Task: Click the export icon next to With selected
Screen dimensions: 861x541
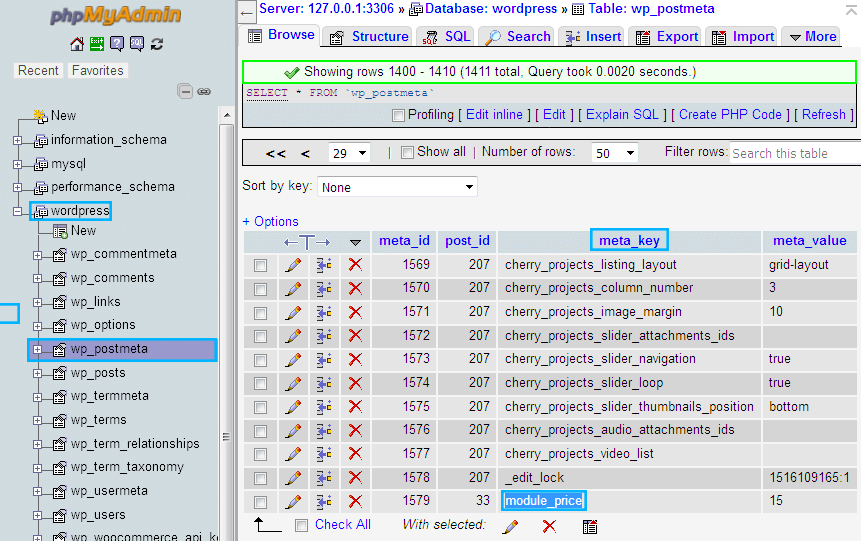Action: pos(590,527)
